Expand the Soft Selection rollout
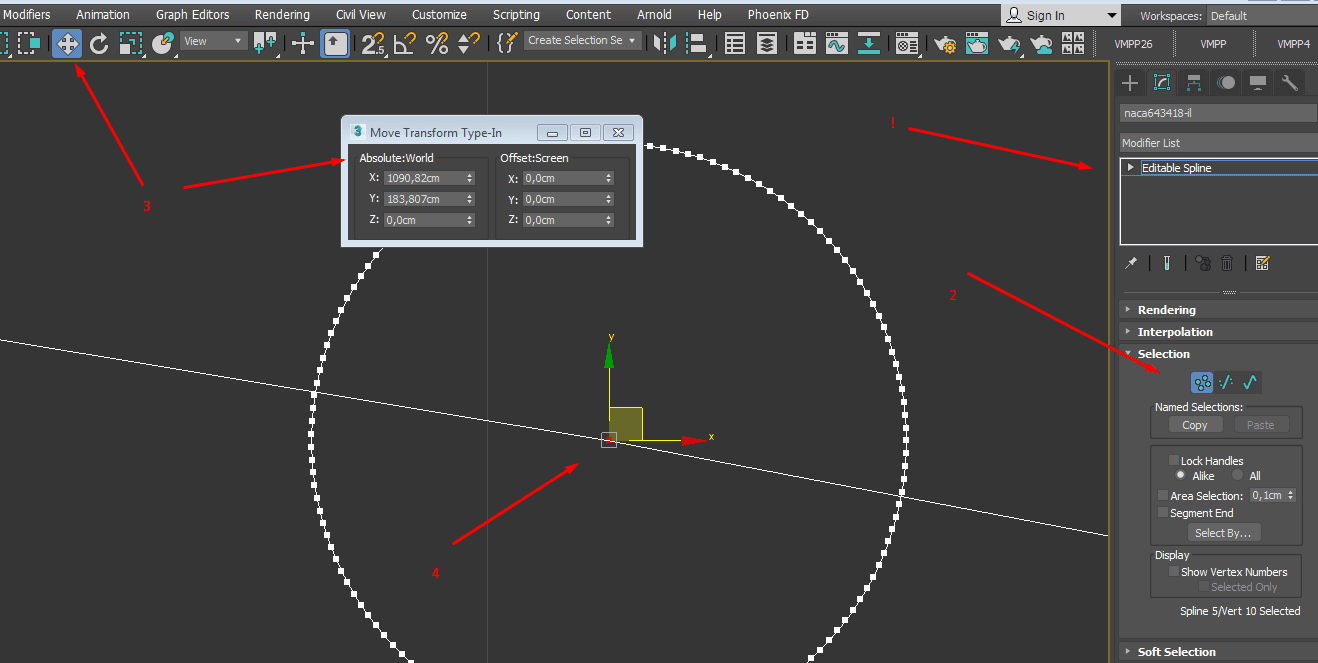Viewport: 1318px width, 663px height. click(x=1176, y=652)
